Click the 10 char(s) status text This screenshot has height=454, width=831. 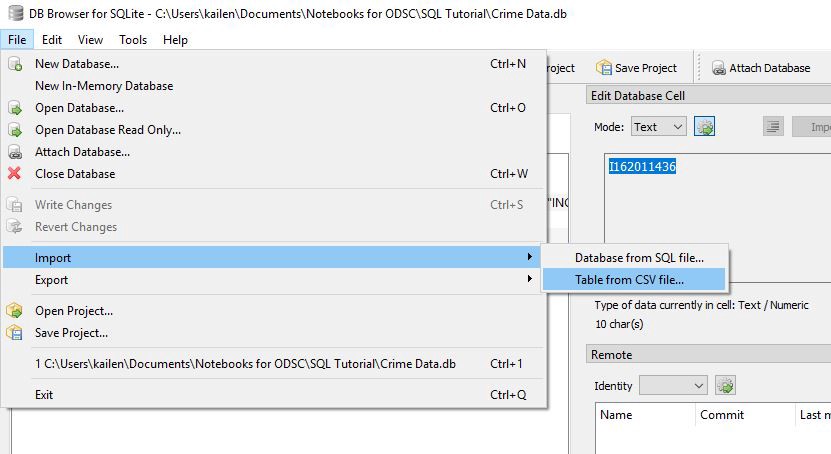(x=619, y=324)
